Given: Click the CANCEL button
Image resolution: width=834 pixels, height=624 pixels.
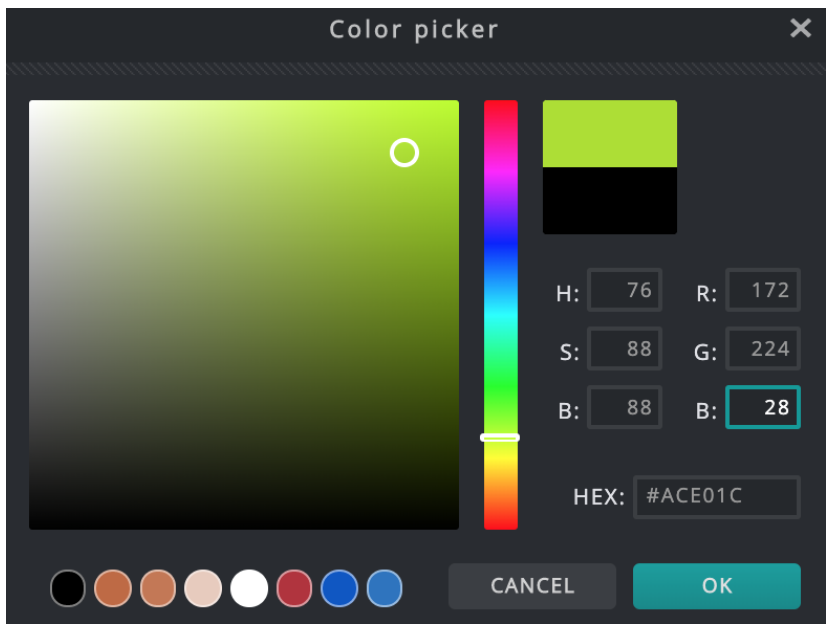Looking at the screenshot, I should click(x=532, y=586).
